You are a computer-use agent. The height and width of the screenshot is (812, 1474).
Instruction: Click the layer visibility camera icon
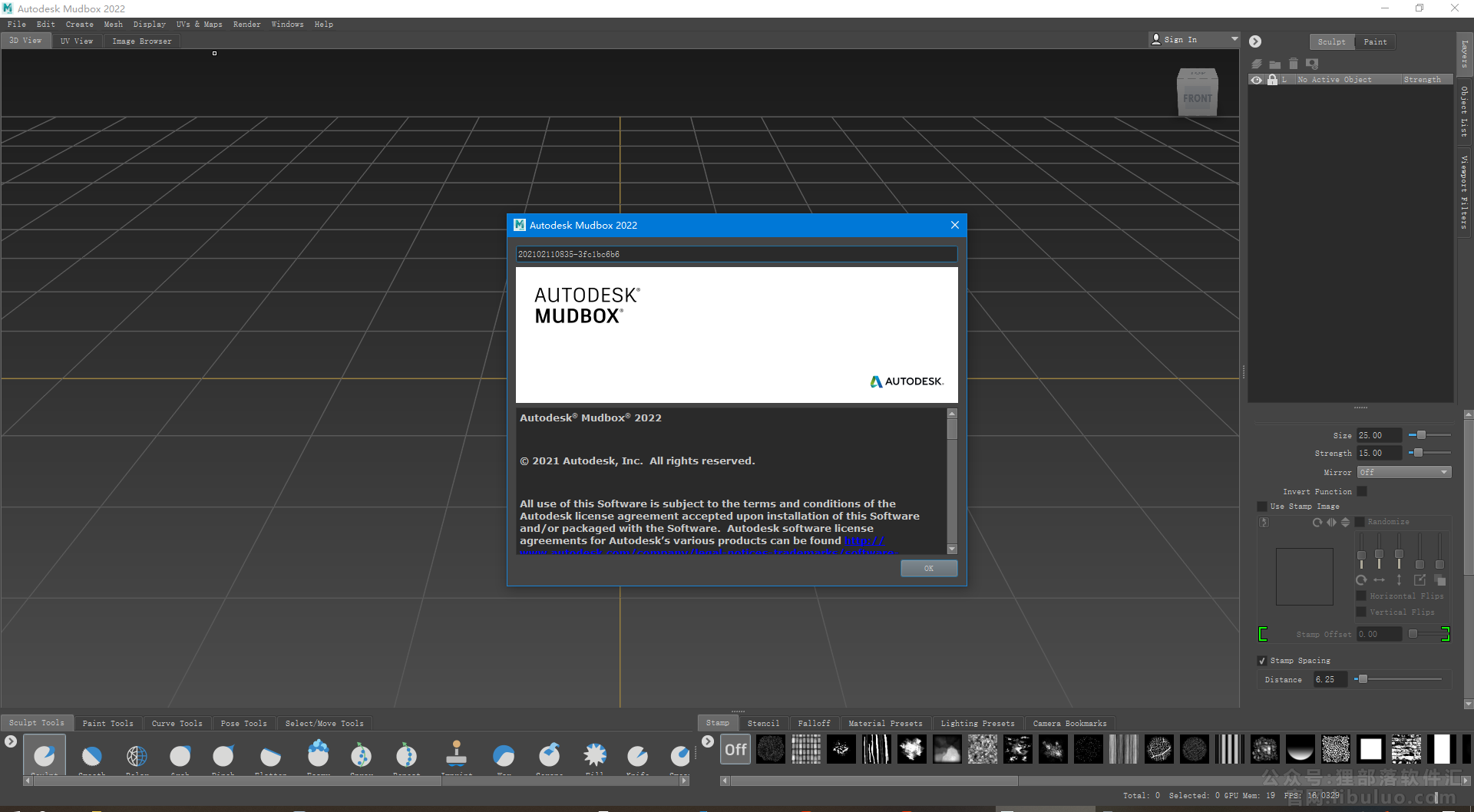[1312, 64]
